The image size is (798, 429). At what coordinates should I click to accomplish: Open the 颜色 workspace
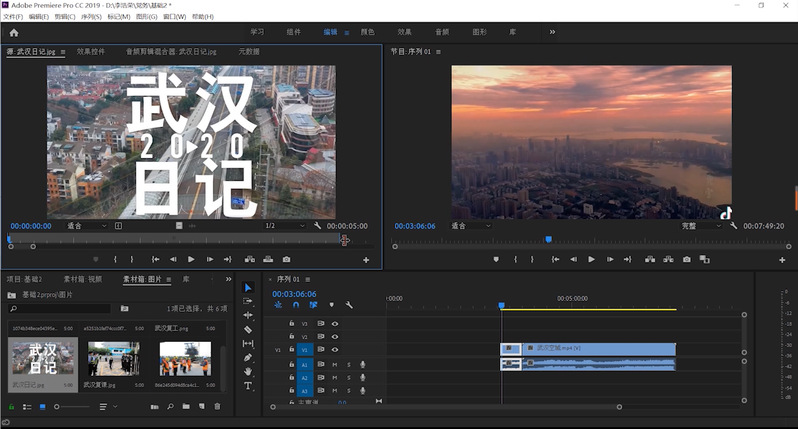367,32
